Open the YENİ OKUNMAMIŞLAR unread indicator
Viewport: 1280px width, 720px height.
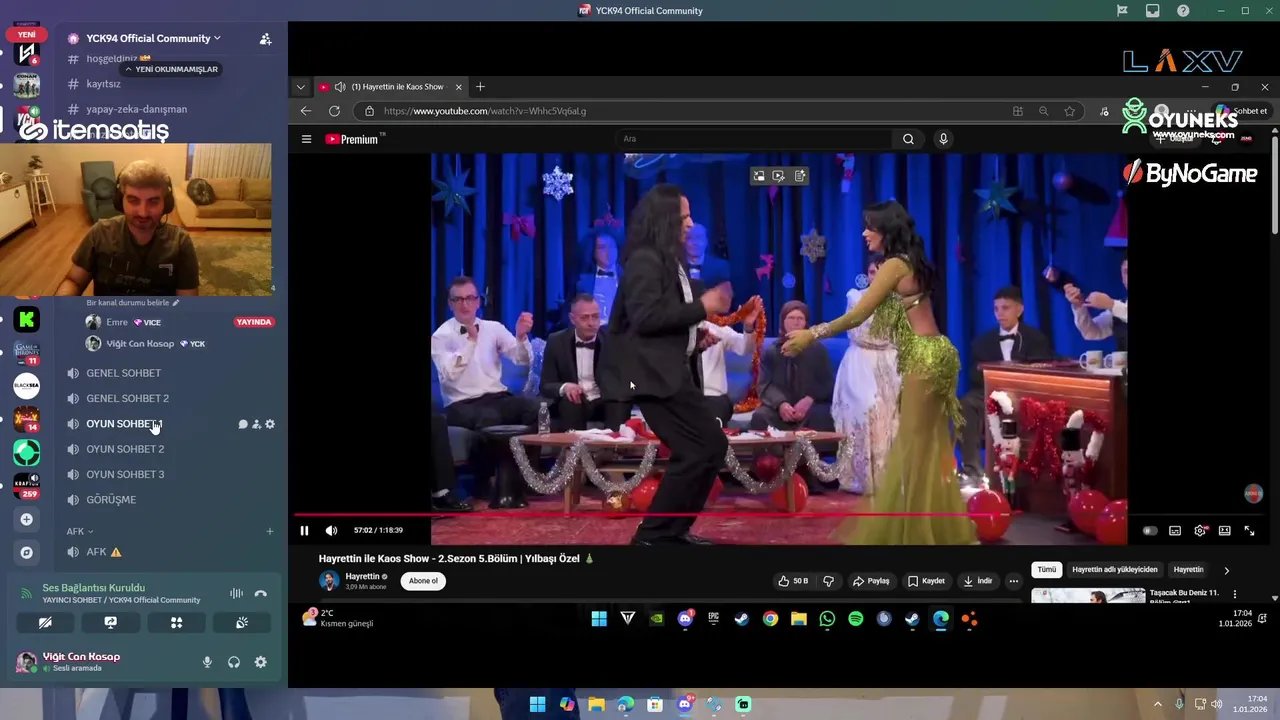[171, 69]
